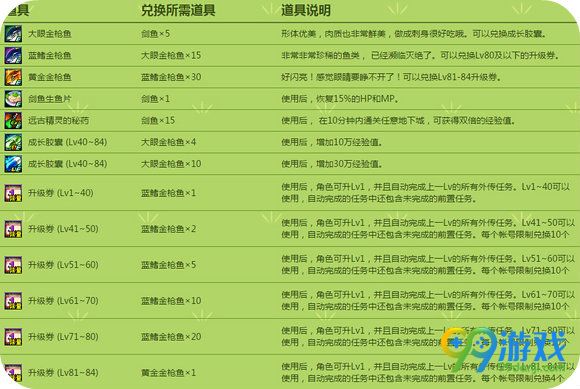Click the 远古精灵的秘药 potion icon
The width and height of the screenshot is (580, 389).
tap(13, 121)
